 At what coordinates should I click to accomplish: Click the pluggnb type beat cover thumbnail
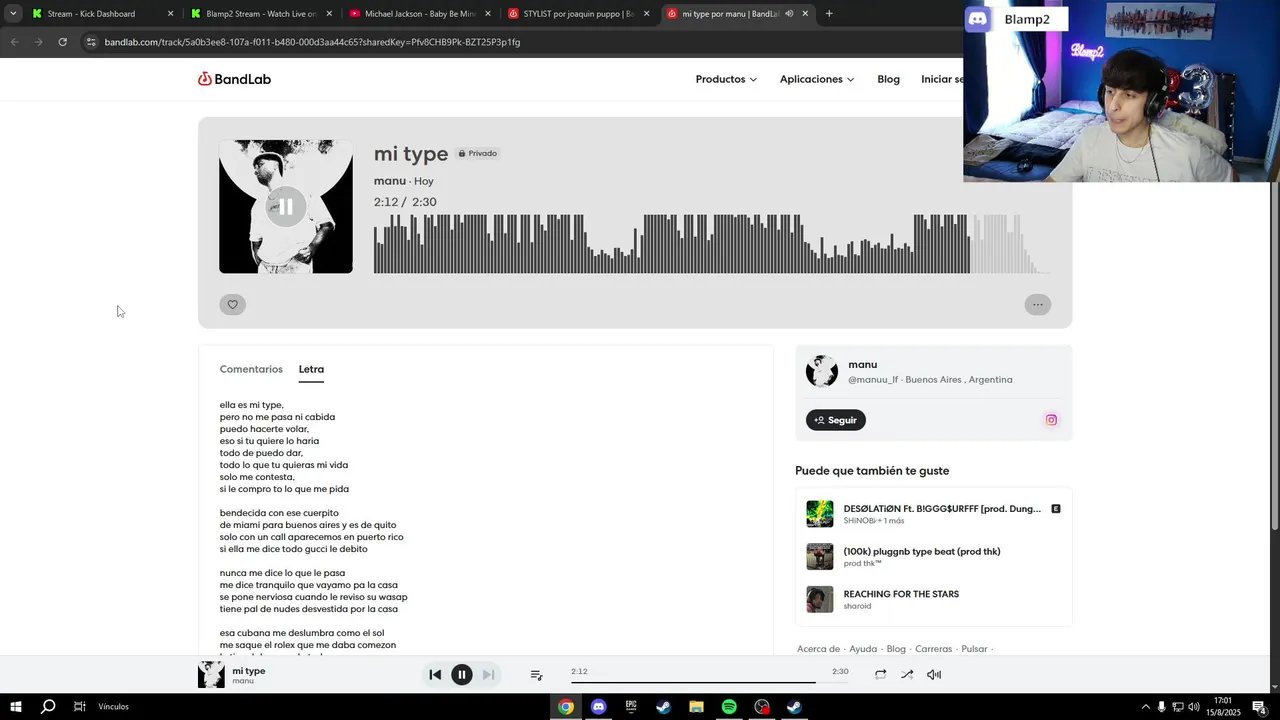click(820, 557)
